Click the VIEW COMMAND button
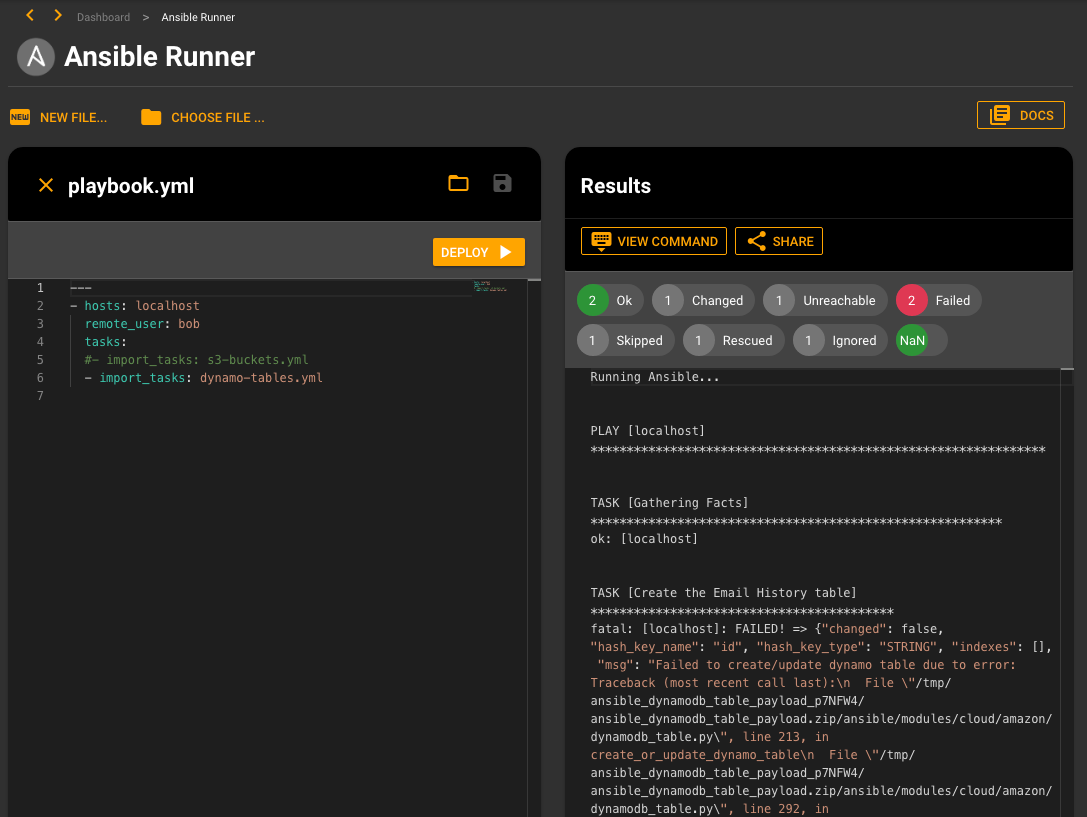 tap(654, 240)
